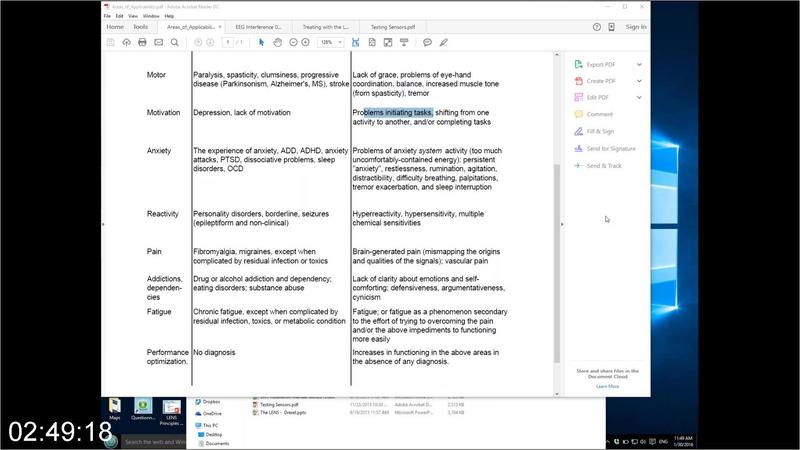800x450 pixels.
Task: Click the scroll up arrow of the document
Action: tap(557, 55)
